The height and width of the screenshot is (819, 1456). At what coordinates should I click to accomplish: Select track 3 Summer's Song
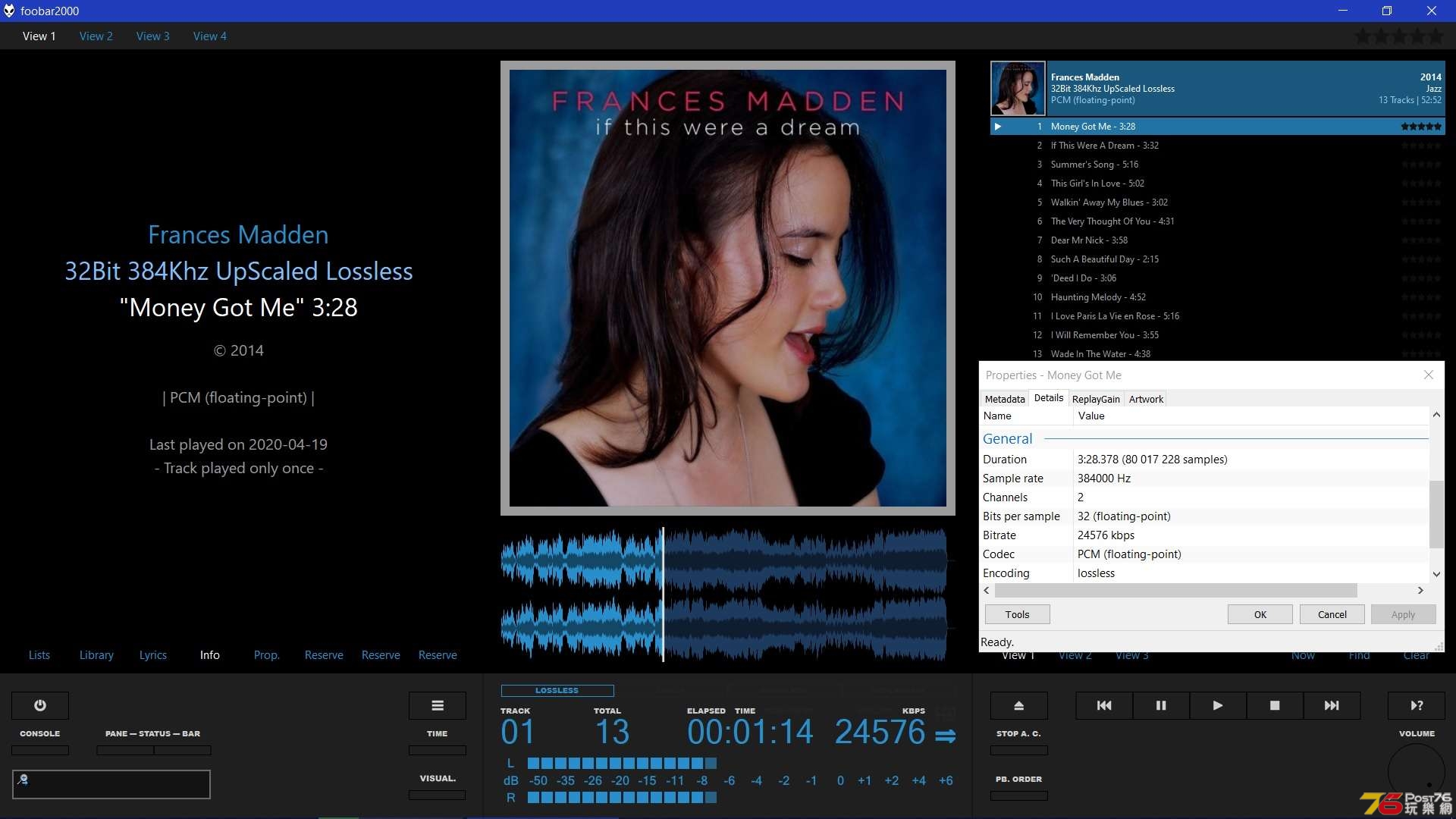point(1218,165)
